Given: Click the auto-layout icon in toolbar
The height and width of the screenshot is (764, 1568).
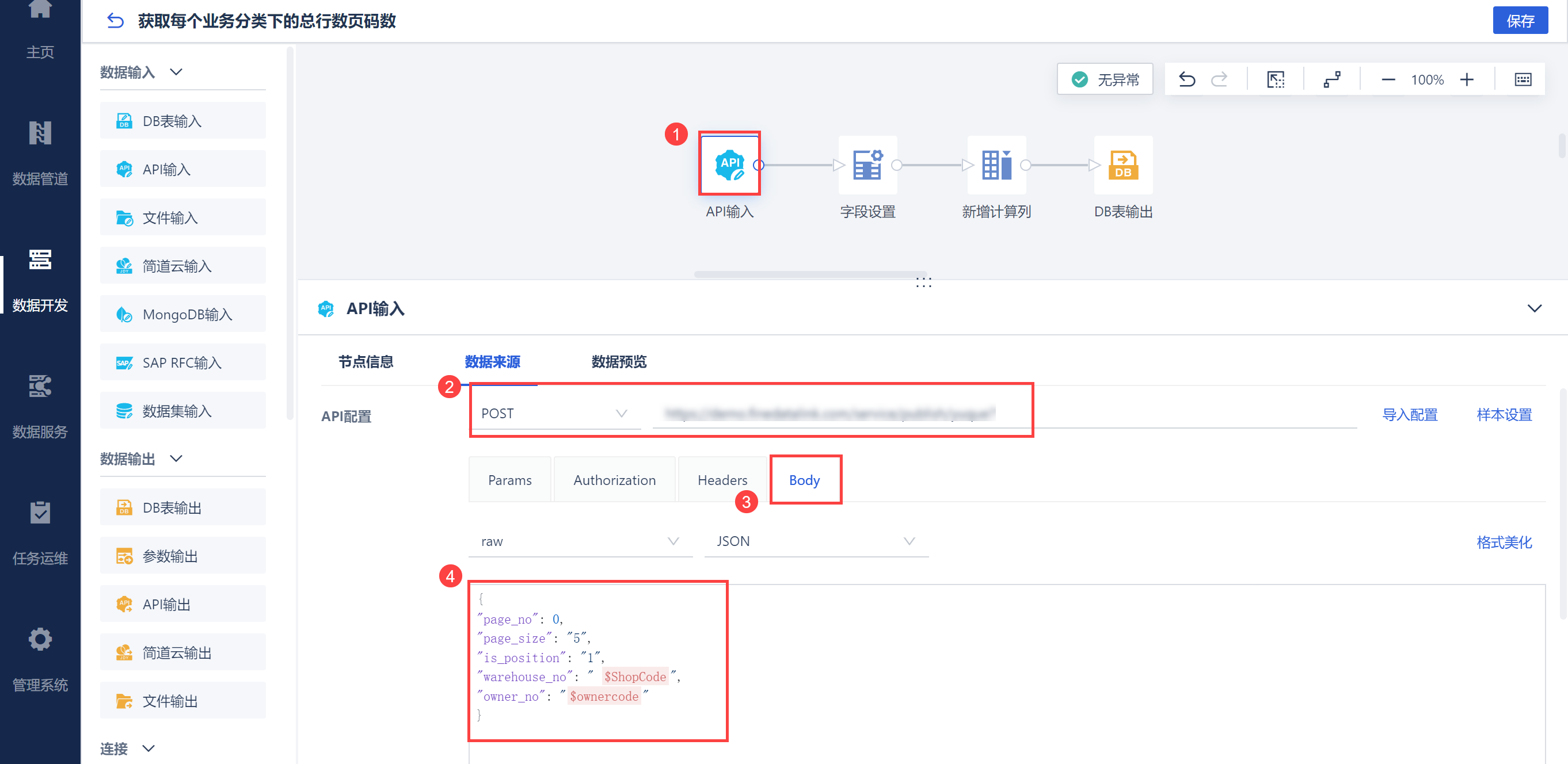Looking at the screenshot, I should coord(1331,80).
